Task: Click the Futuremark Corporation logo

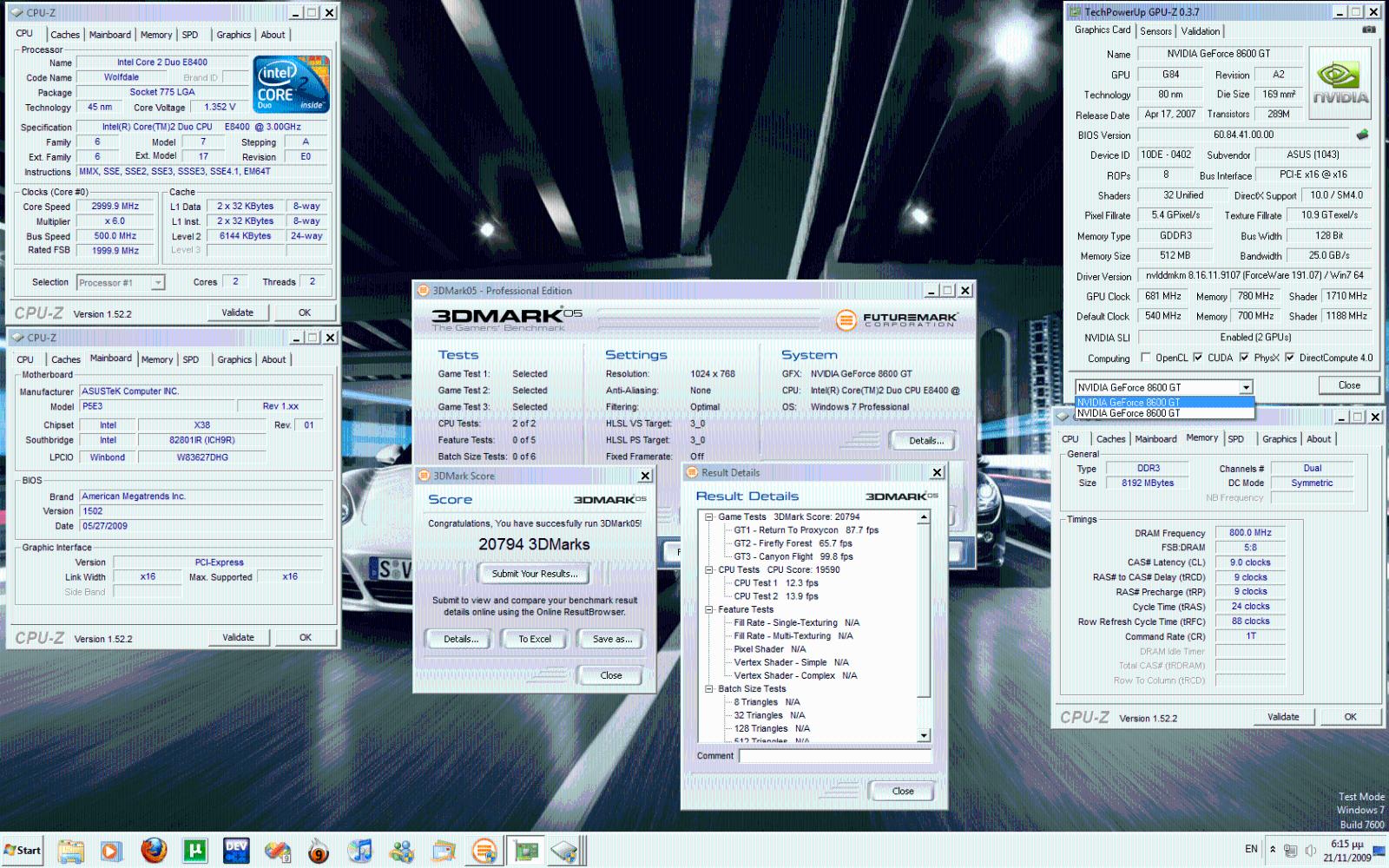Action: [x=897, y=319]
